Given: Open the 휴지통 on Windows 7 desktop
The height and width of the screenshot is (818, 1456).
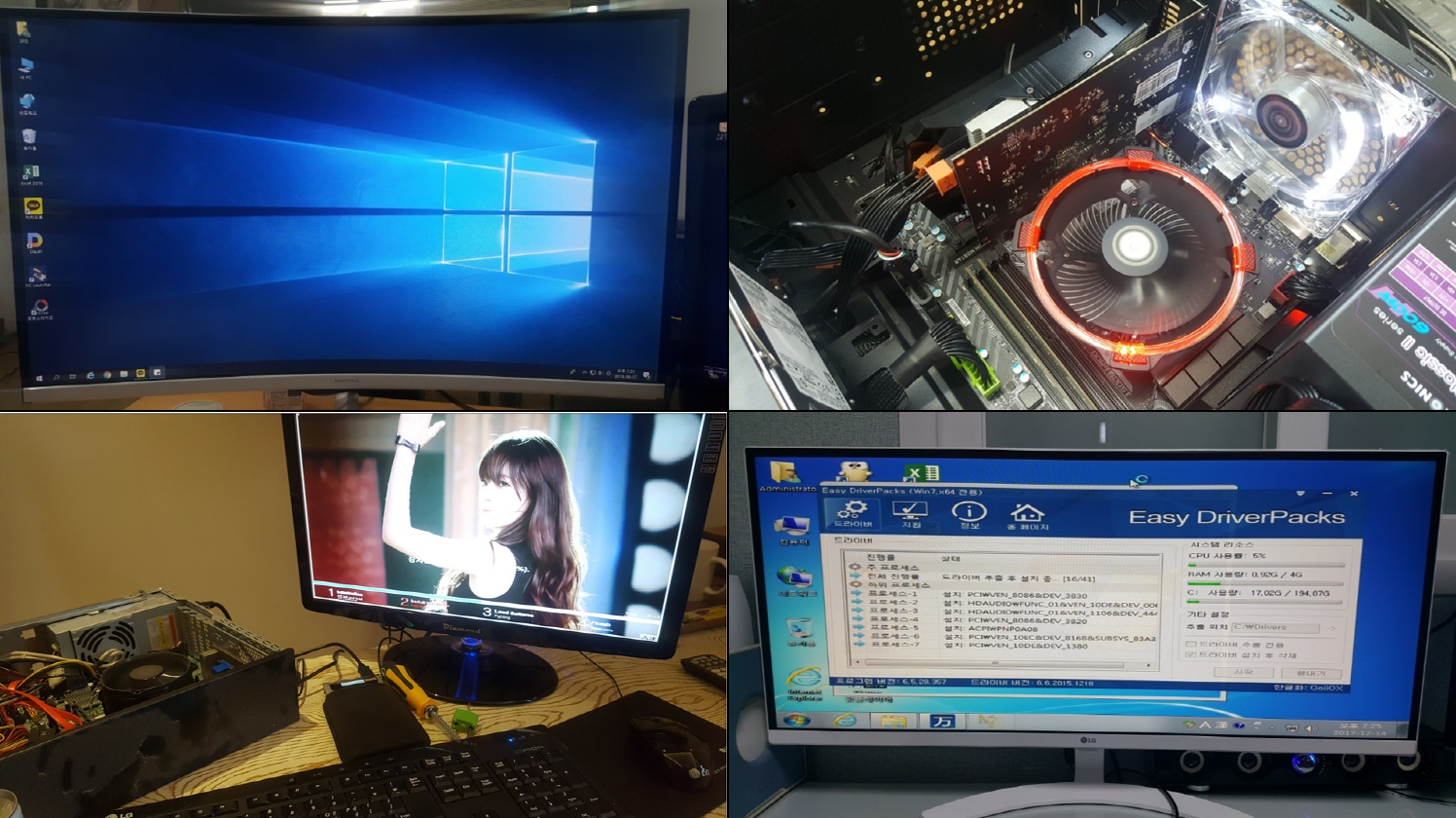Looking at the screenshot, I should 800,631.
